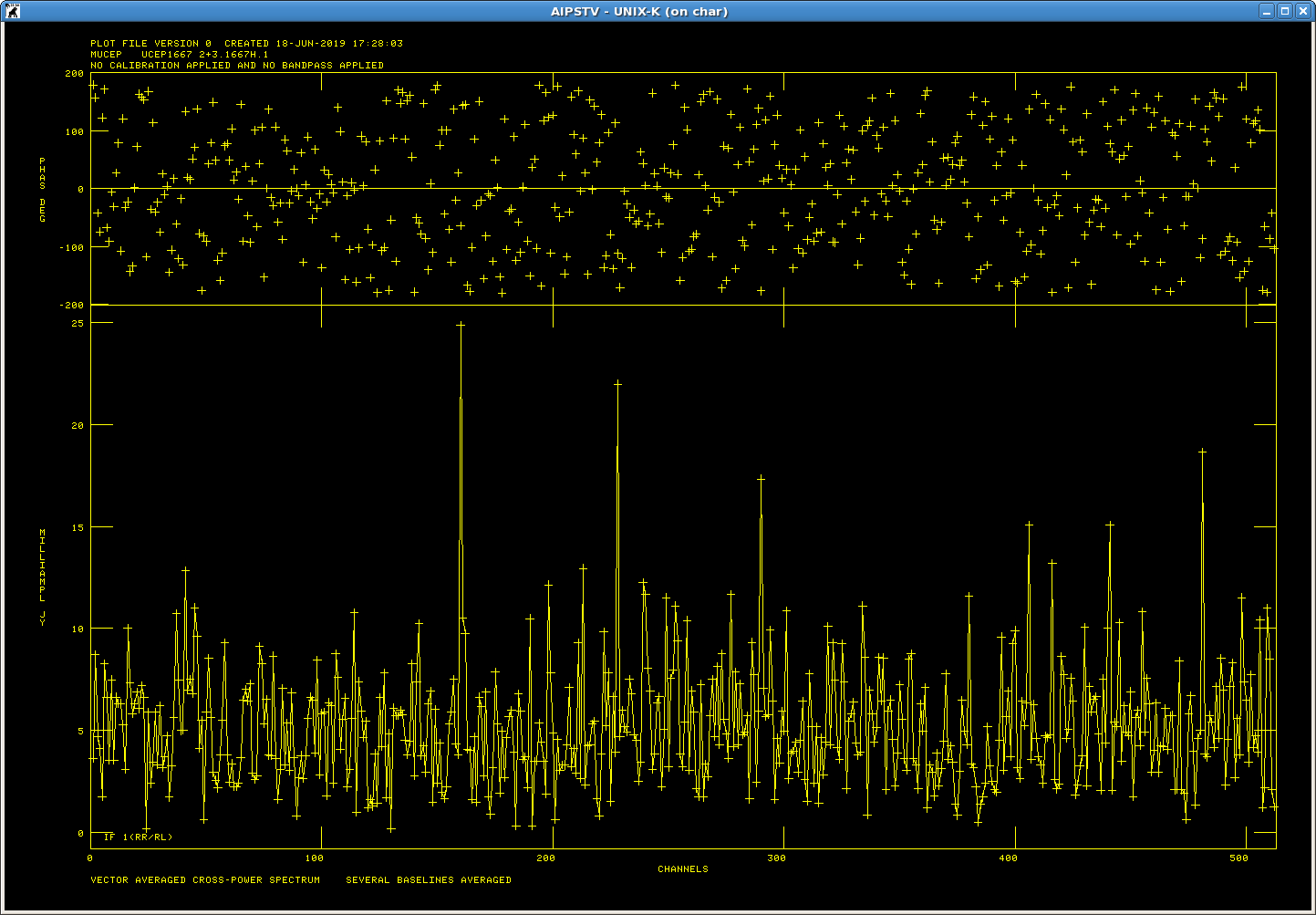Select the "IF 1(RR/RL)" polarization label
The width and height of the screenshot is (1316, 915).
[138, 837]
